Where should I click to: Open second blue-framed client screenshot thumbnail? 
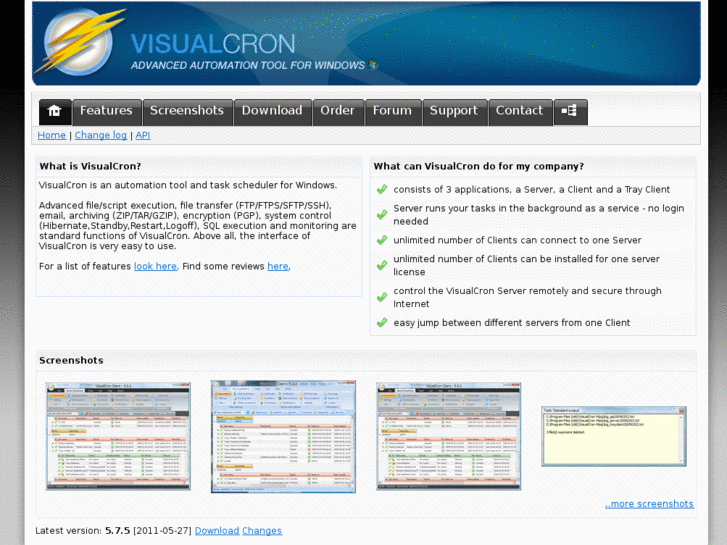[x=283, y=436]
